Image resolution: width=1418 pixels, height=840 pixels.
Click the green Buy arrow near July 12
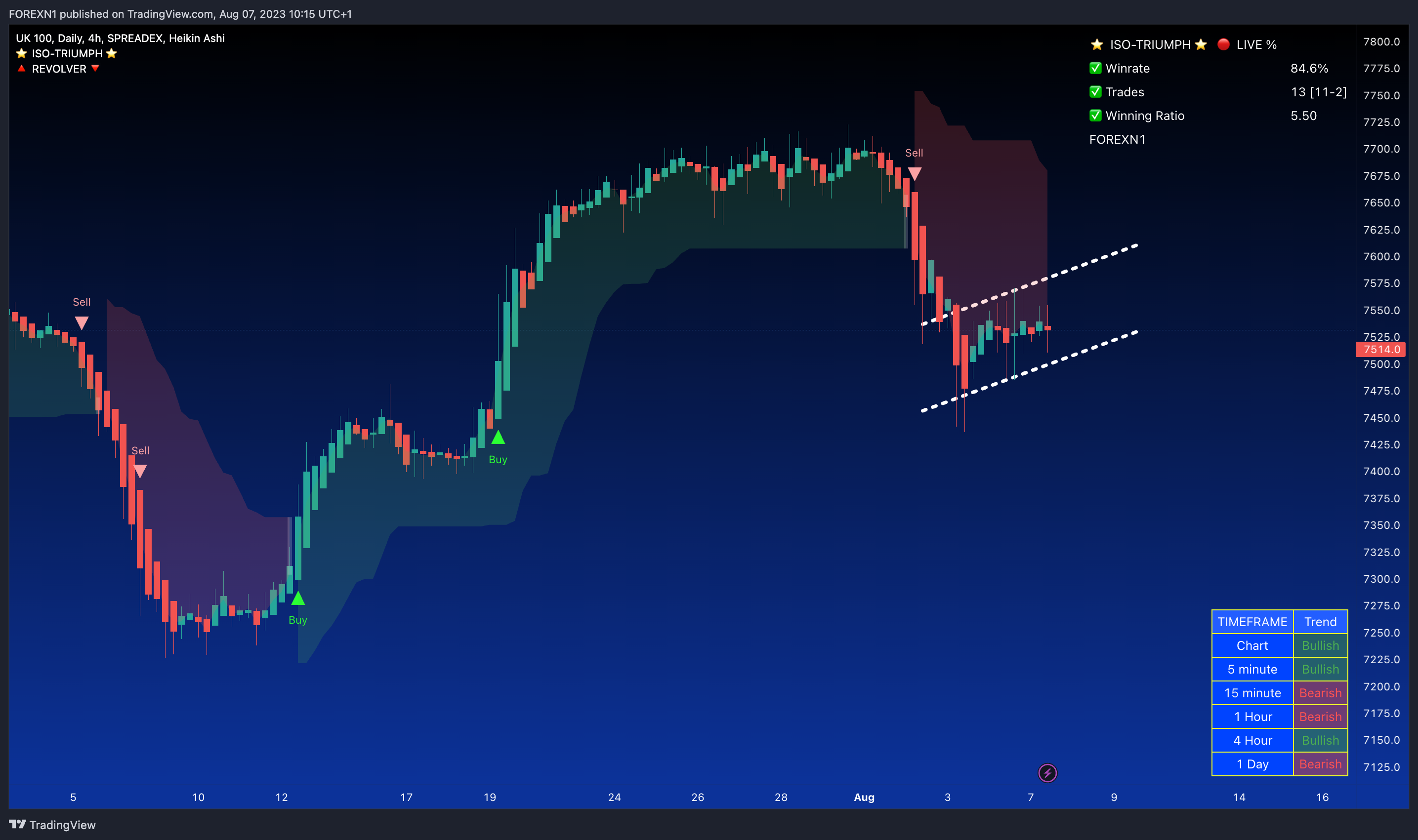coord(298,598)
